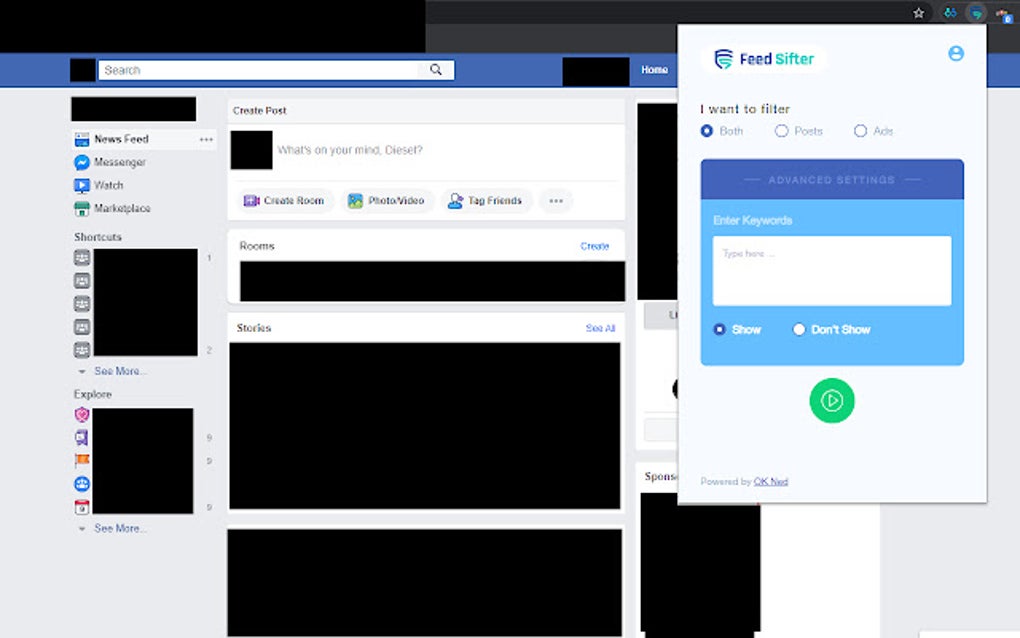The image size is (1020, 638).
Task: Click the Events calendar icon
Action: coord(82,507)
